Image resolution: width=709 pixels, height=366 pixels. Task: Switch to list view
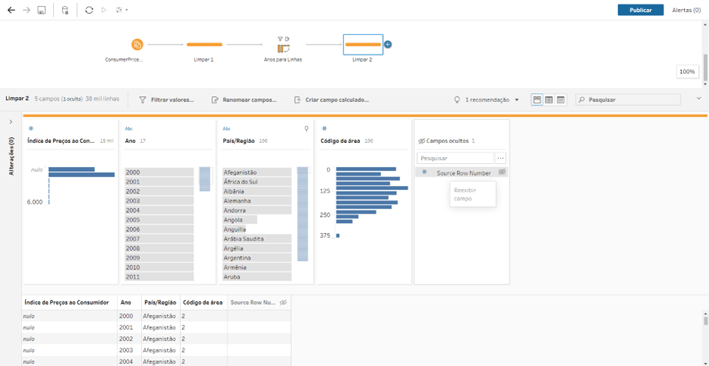point(561,100)
